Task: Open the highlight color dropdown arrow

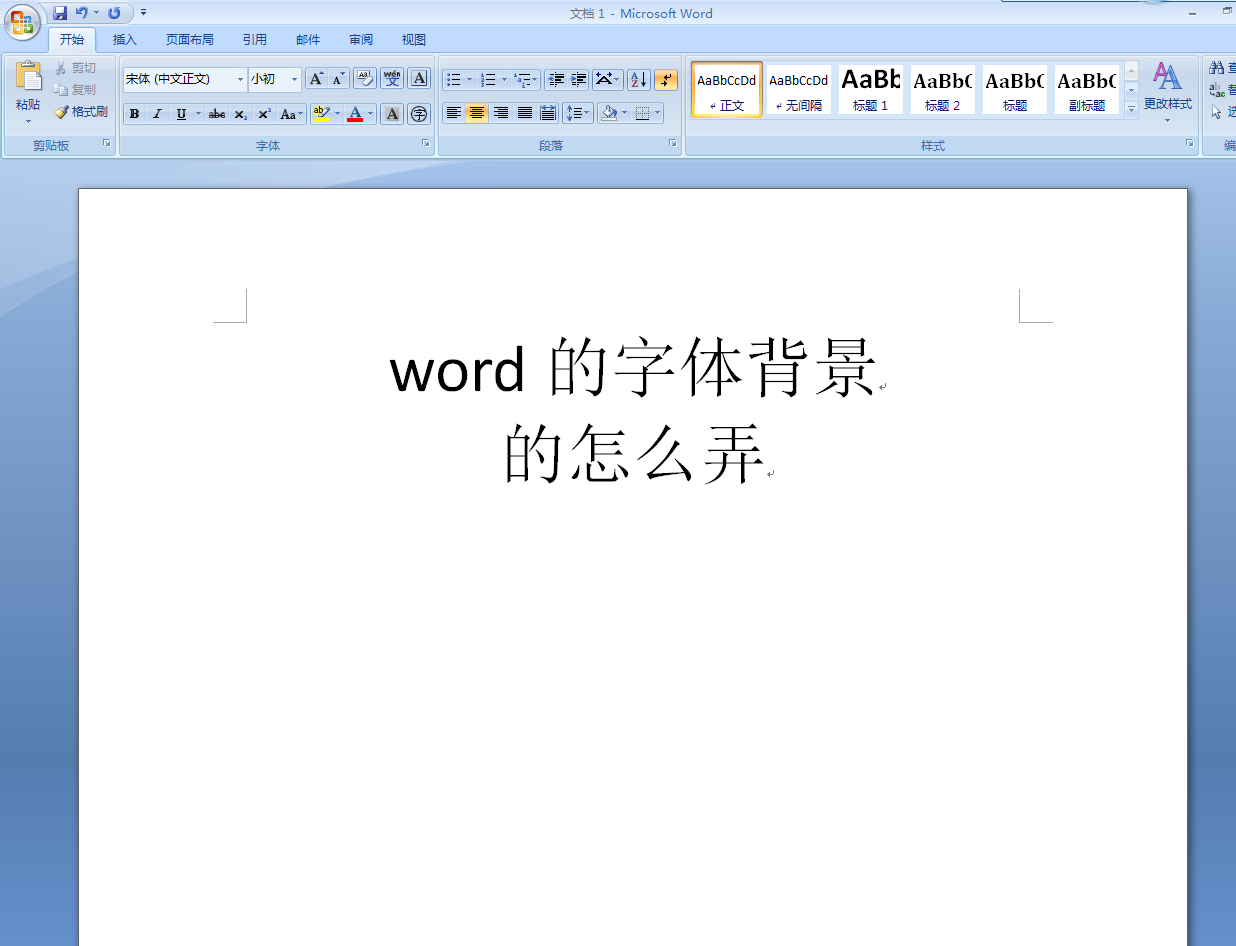Action: click(x=337, y=114)
